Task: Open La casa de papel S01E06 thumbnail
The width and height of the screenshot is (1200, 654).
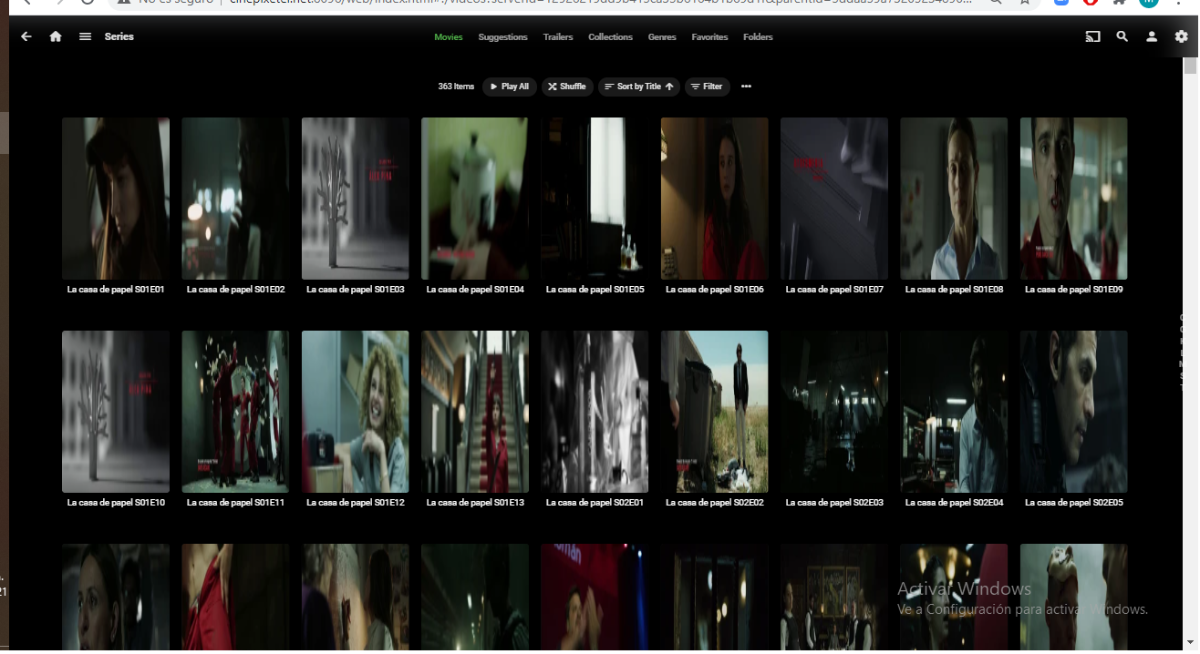Action: coord(715,198)
